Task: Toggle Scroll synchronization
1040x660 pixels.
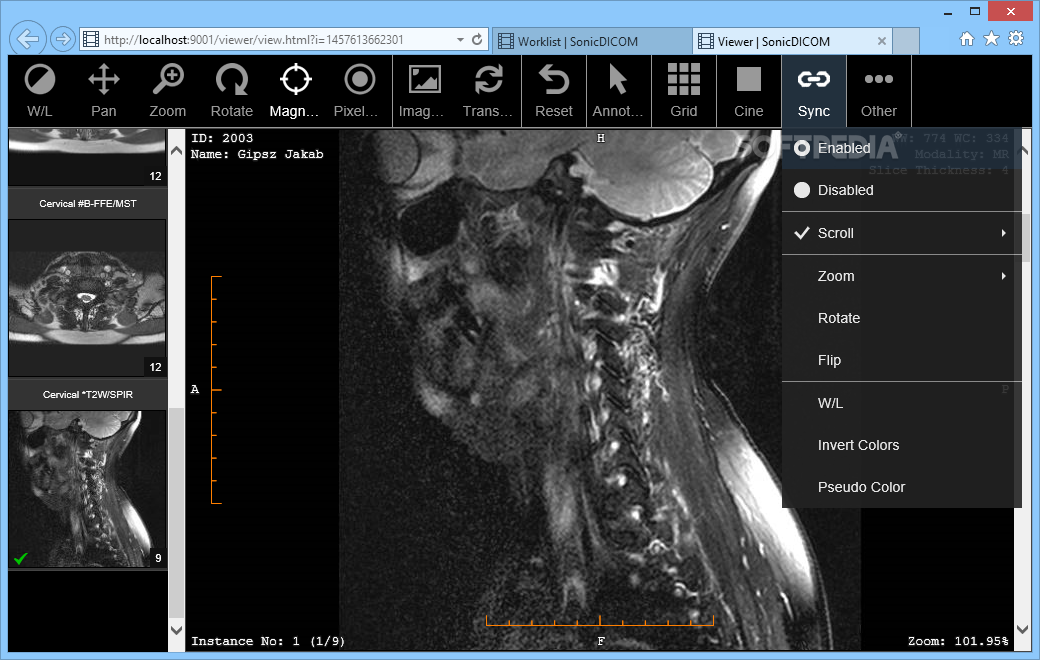Action: click(901, 233)
